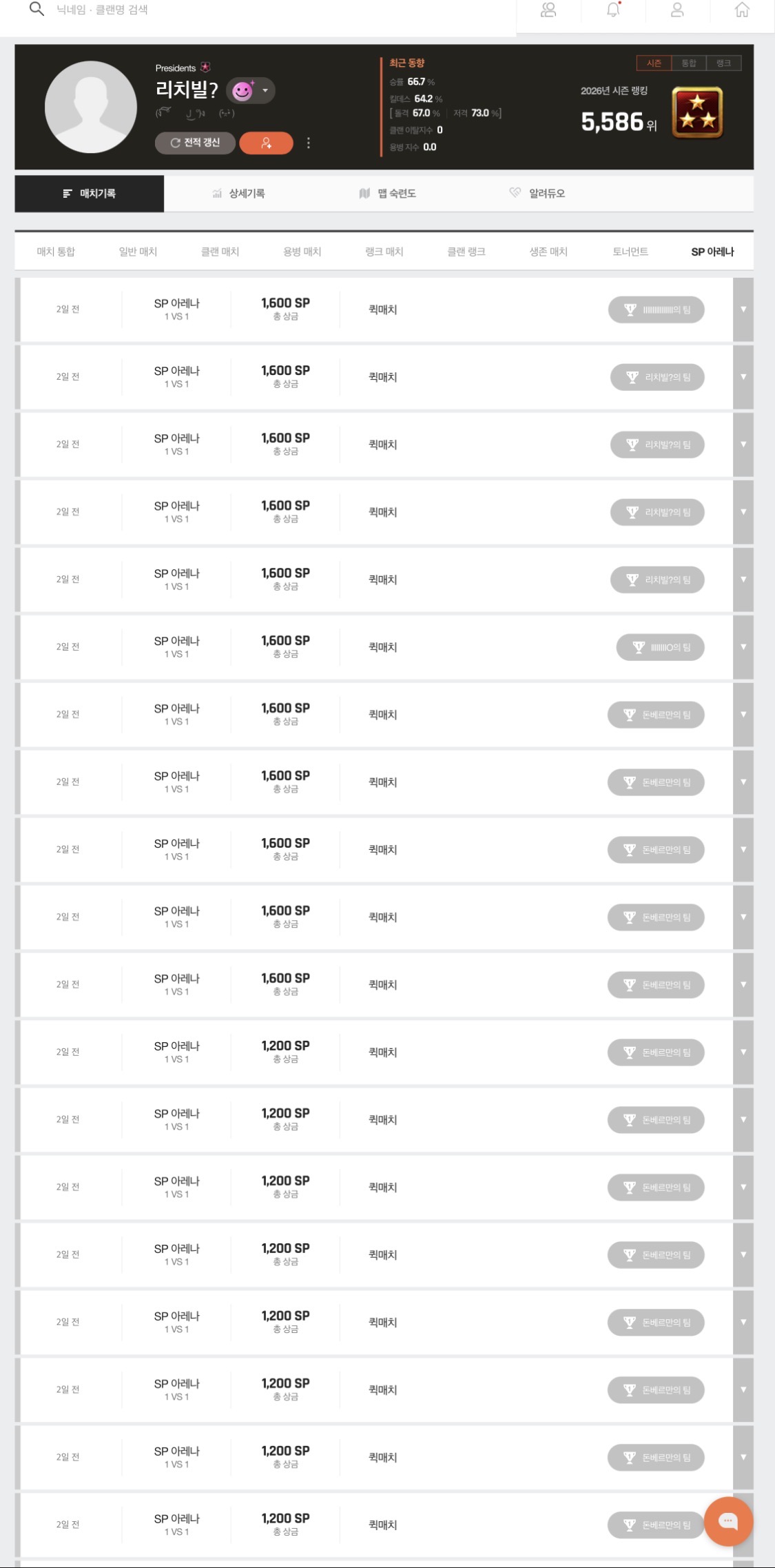Select the 랭크 매치 filter tab
The width and height of the screenshot is (775, 1568).
coord(384,252)
